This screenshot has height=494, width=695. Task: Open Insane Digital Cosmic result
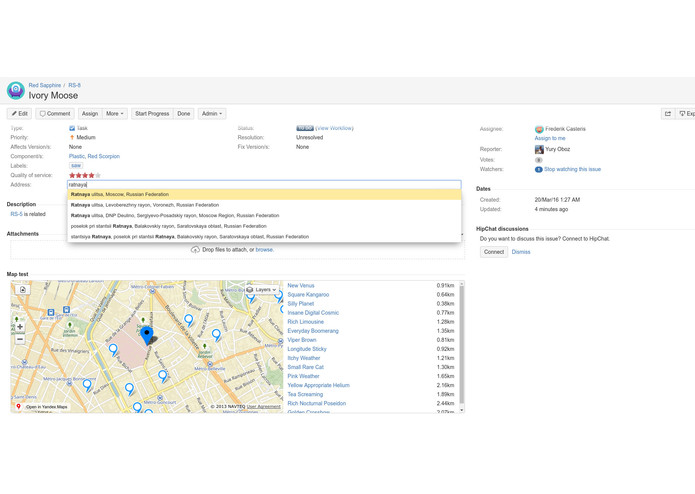(313, 313)
